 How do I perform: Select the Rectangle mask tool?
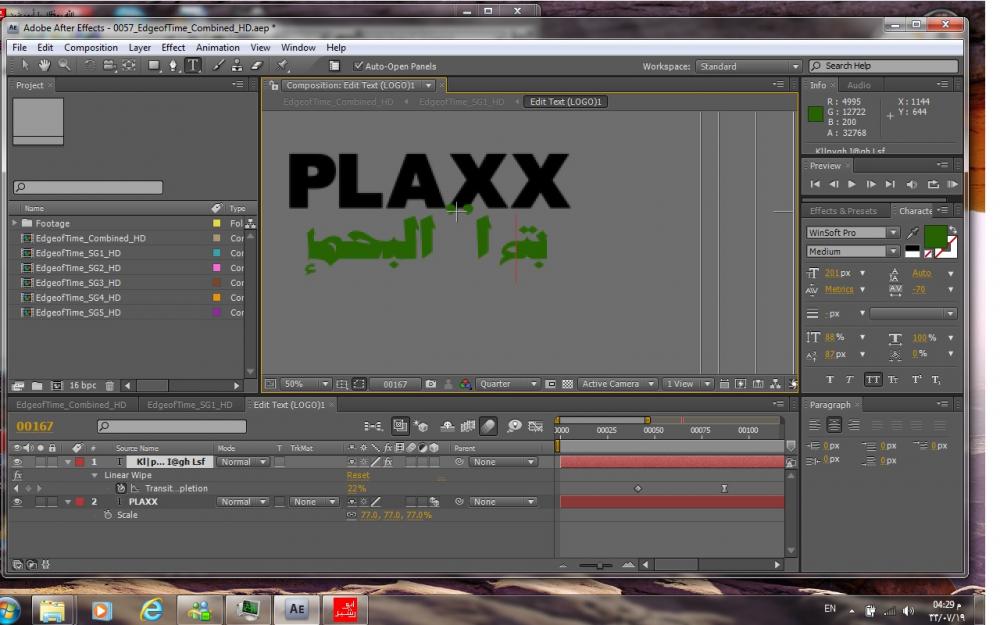(154, 66)
